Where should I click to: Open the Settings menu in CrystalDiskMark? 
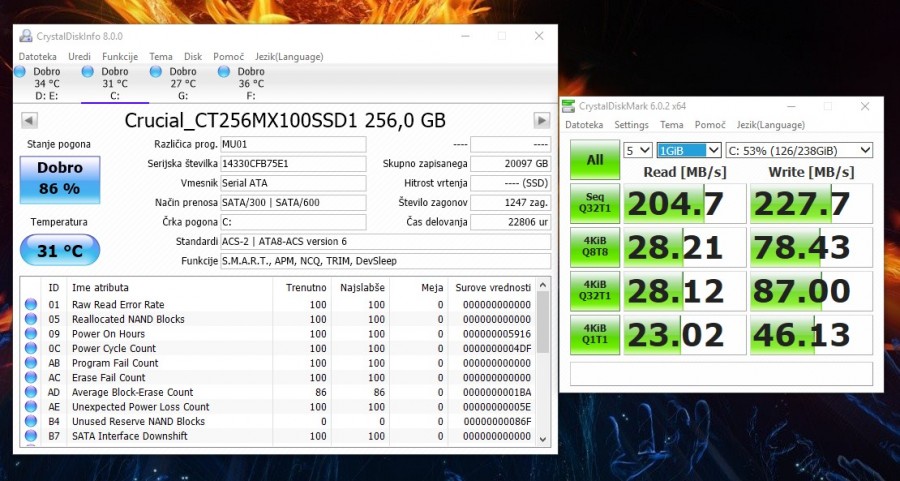(x=631, y=125)
